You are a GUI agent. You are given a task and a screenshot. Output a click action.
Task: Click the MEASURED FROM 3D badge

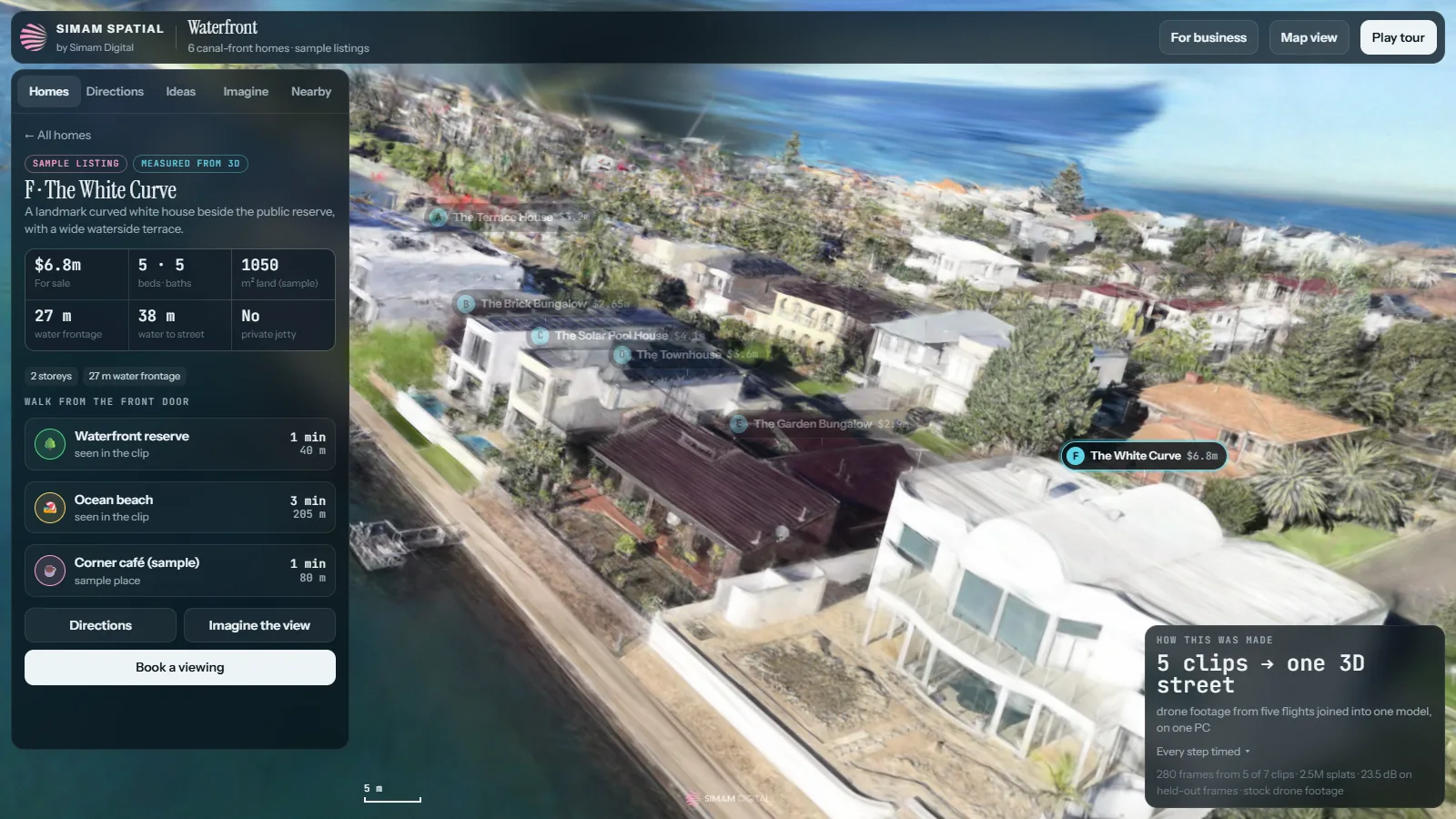click(190, 164)
